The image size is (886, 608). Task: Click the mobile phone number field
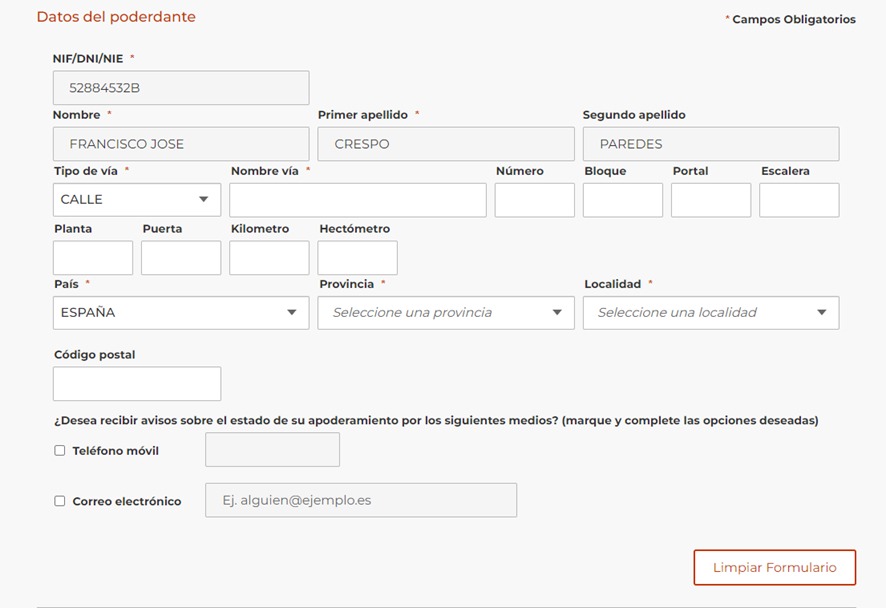point(272,450)
